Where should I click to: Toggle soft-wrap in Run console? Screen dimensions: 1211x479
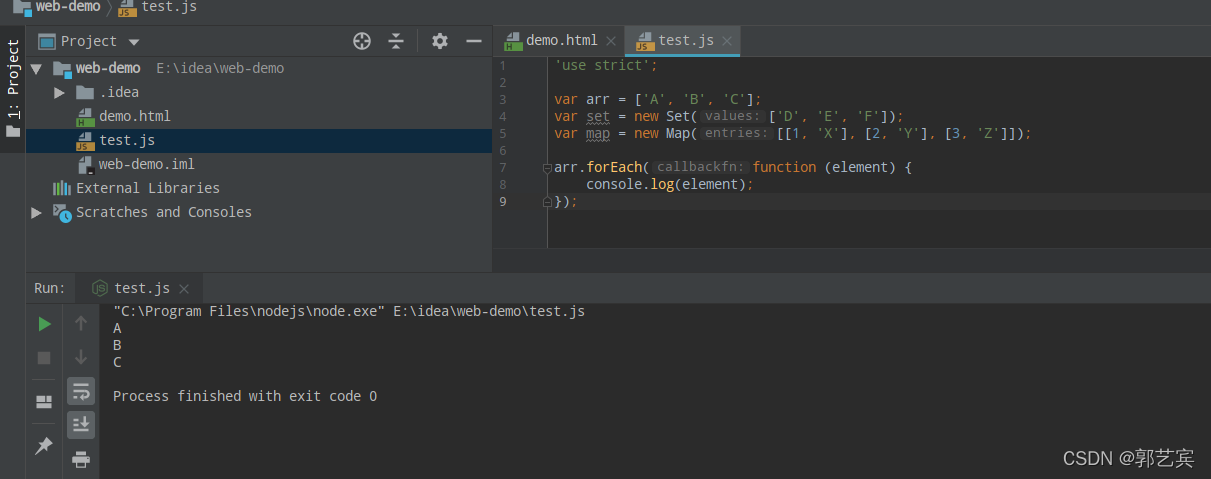(81, 391)
